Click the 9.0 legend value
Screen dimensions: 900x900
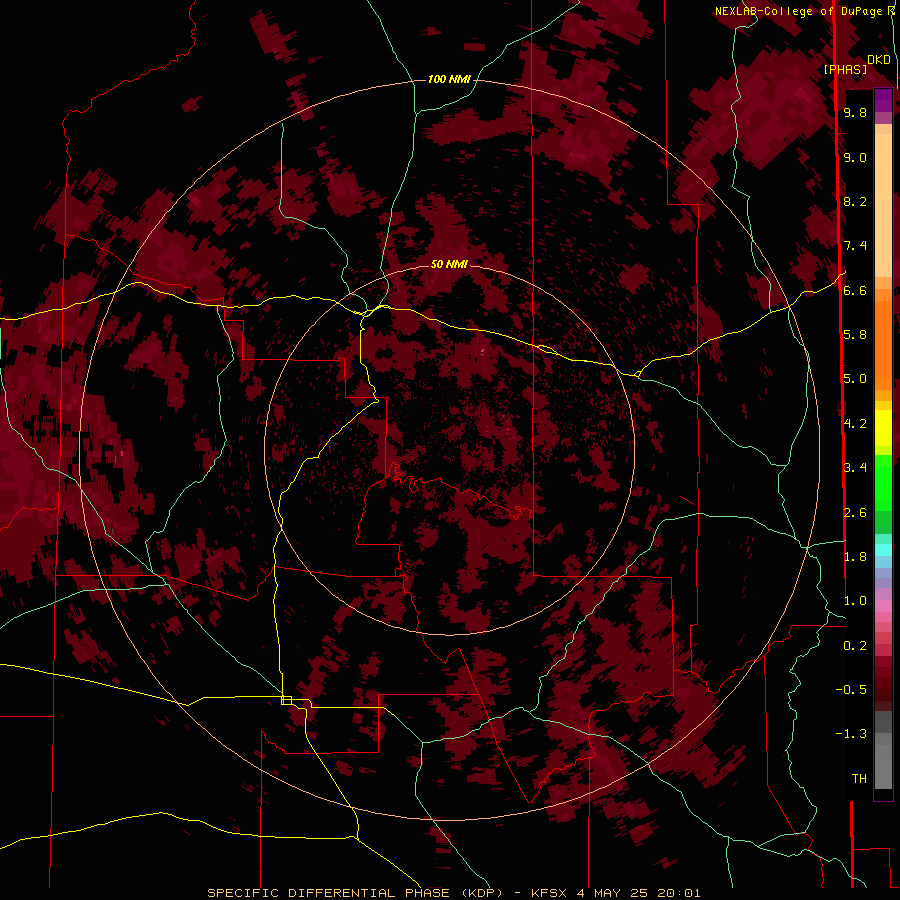tap(855, 157)
